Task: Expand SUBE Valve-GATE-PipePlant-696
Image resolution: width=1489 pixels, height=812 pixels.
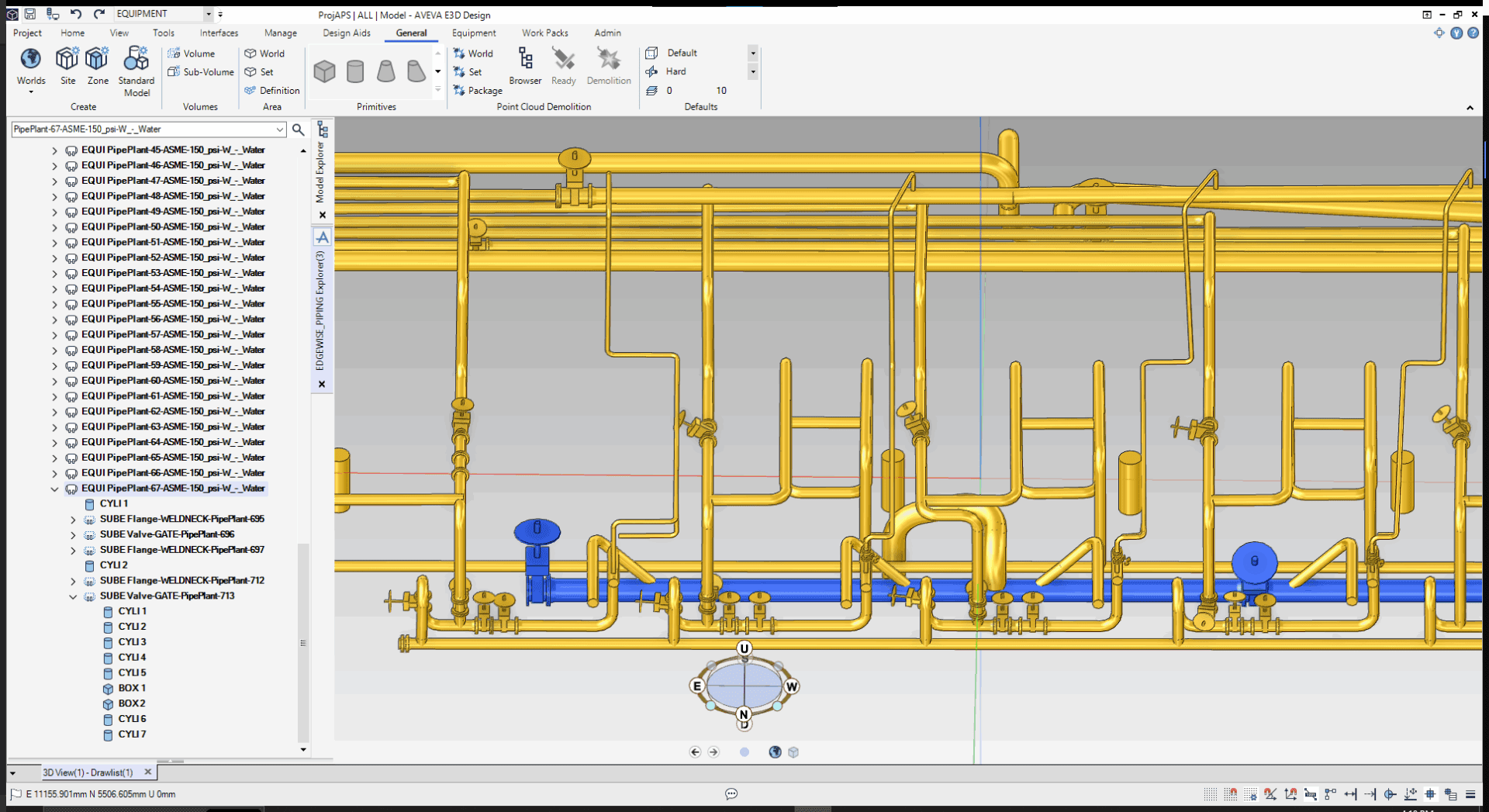Action: coord(73,534)
